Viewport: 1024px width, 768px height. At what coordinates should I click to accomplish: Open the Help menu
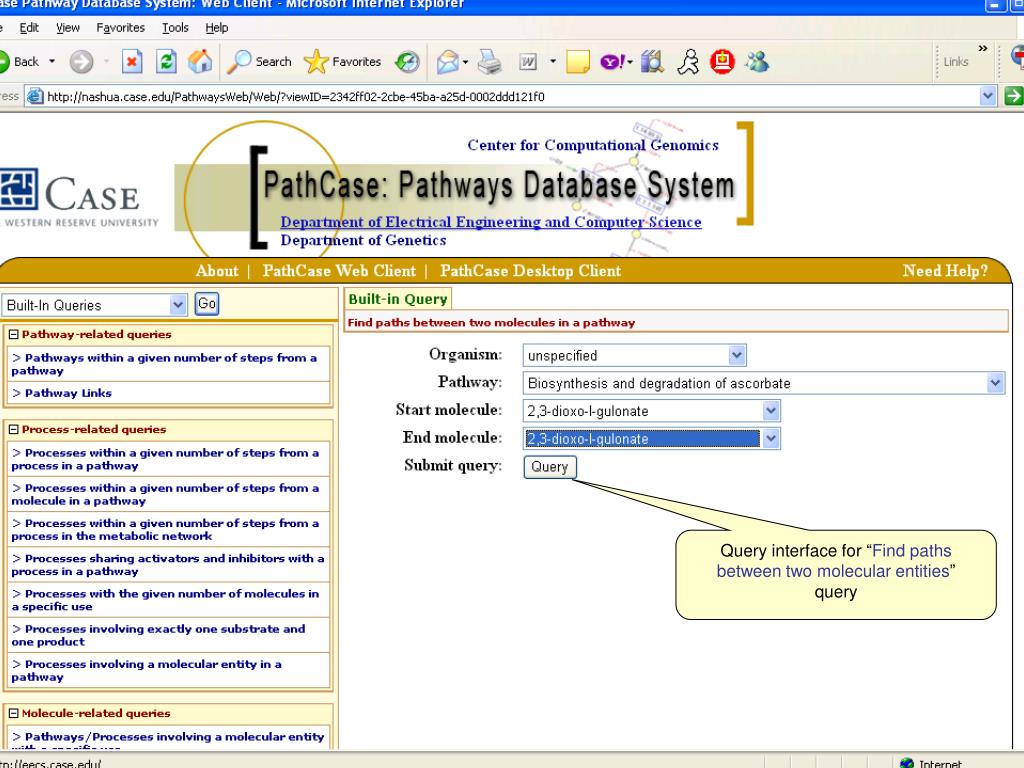pyautogui.click(x=216, y=27)
